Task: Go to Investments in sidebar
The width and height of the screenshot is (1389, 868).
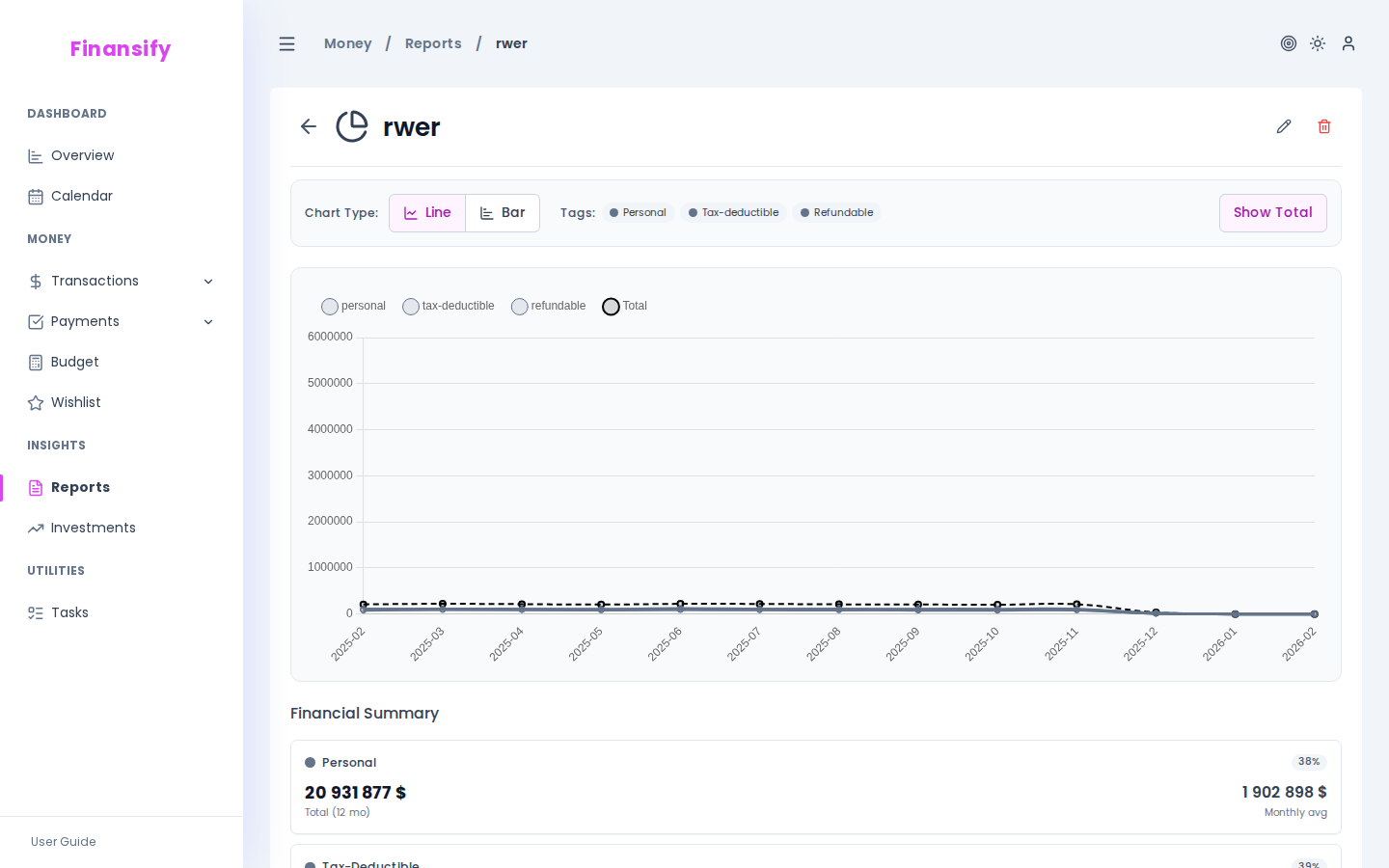Action: click(x=93, y=529)
